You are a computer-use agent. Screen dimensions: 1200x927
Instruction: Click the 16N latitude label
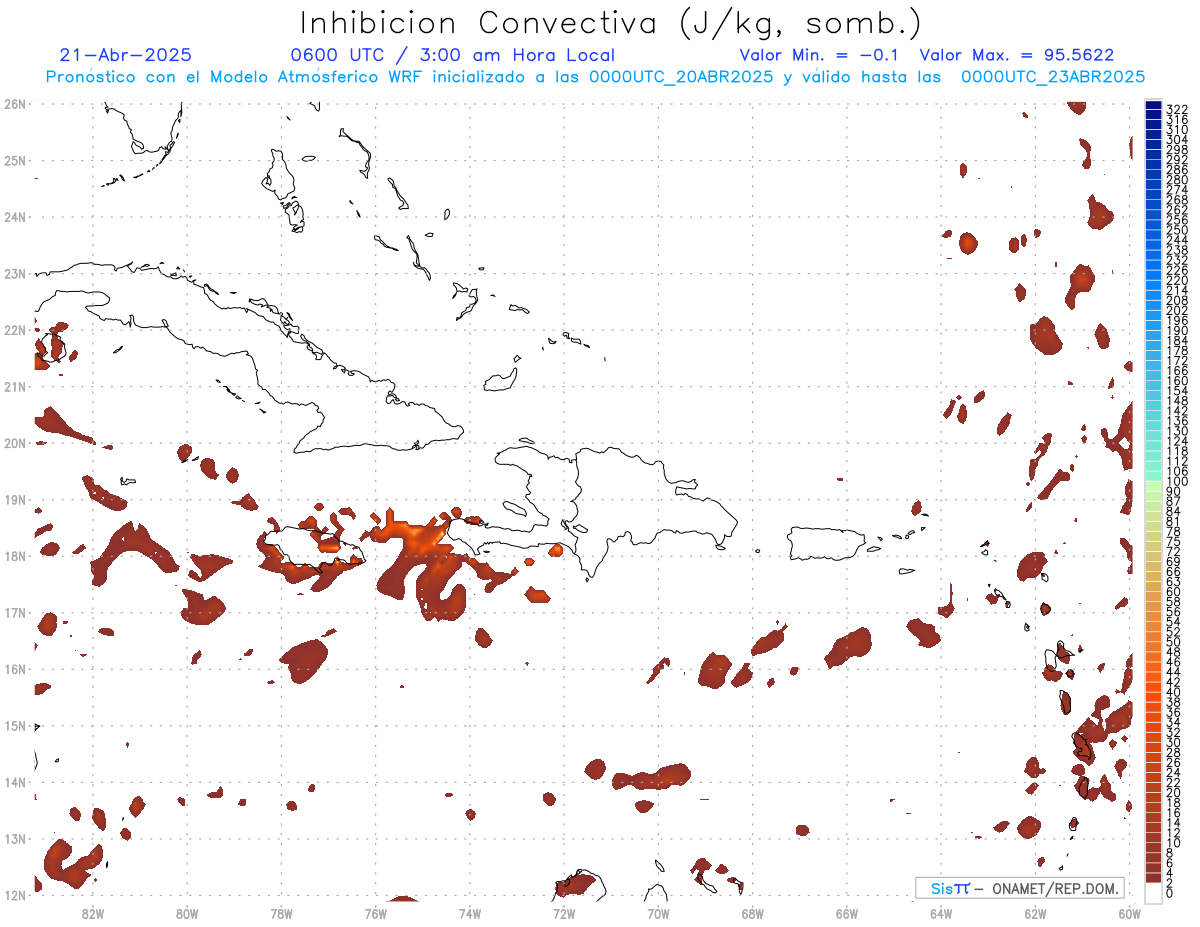point(15,669)
